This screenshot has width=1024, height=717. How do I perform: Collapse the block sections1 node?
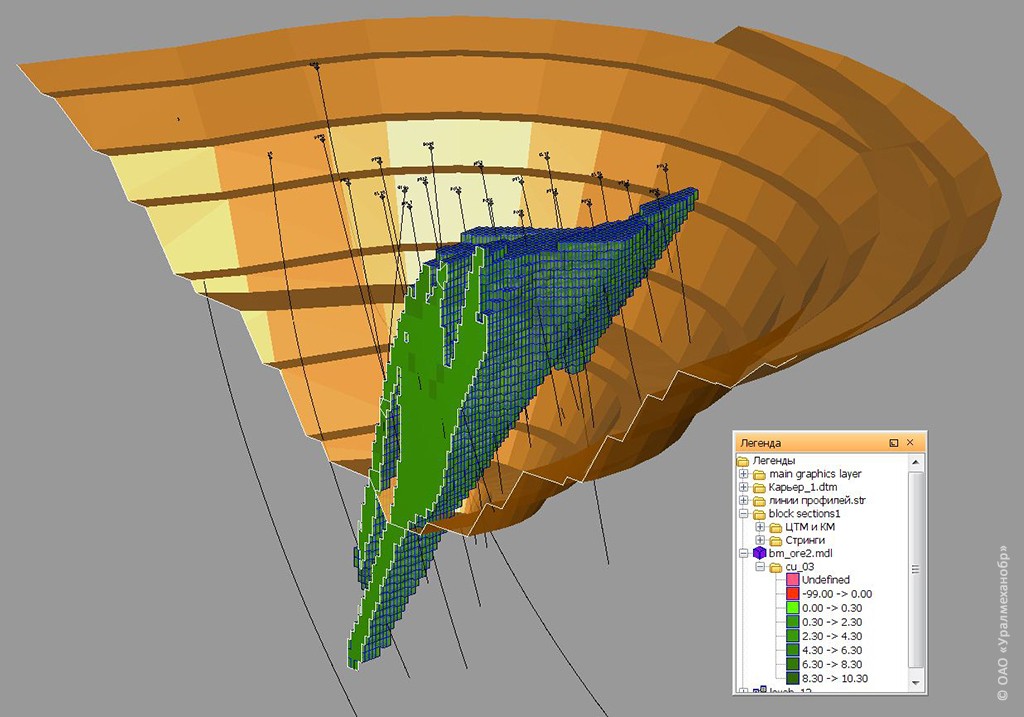coord(744,514)
